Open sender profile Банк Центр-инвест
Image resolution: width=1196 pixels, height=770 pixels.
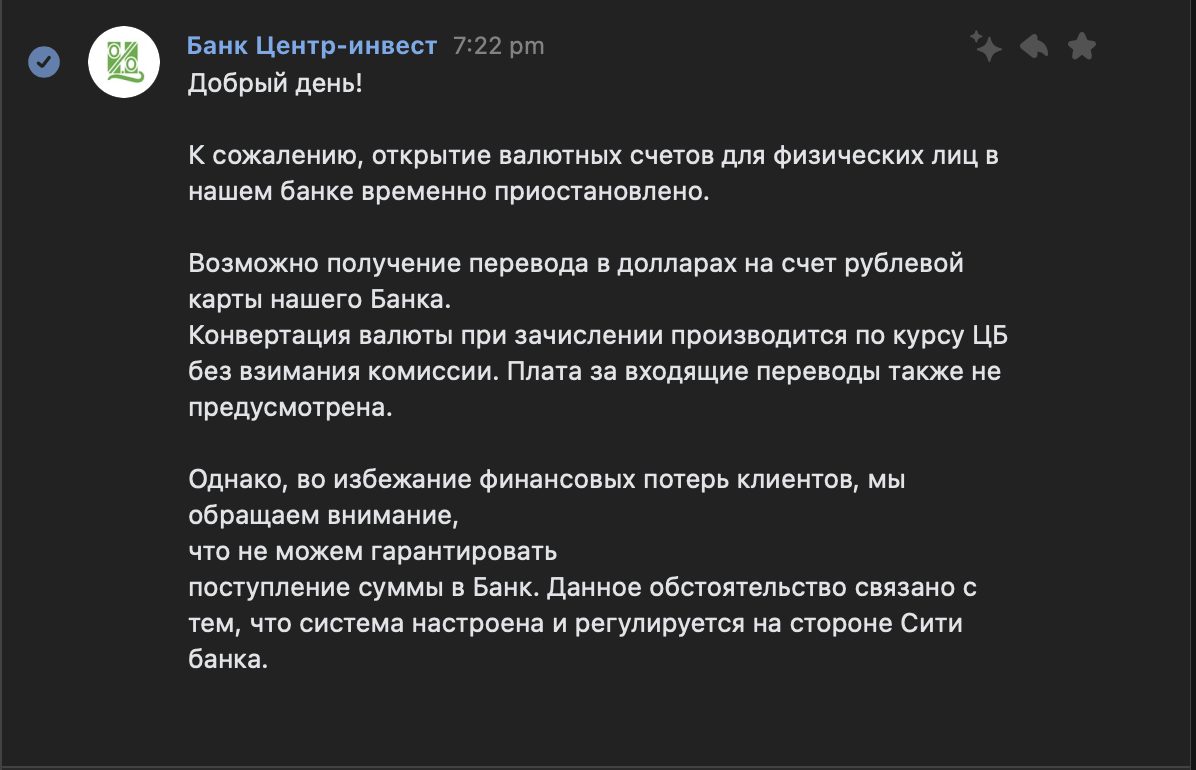tap(312, 46)
